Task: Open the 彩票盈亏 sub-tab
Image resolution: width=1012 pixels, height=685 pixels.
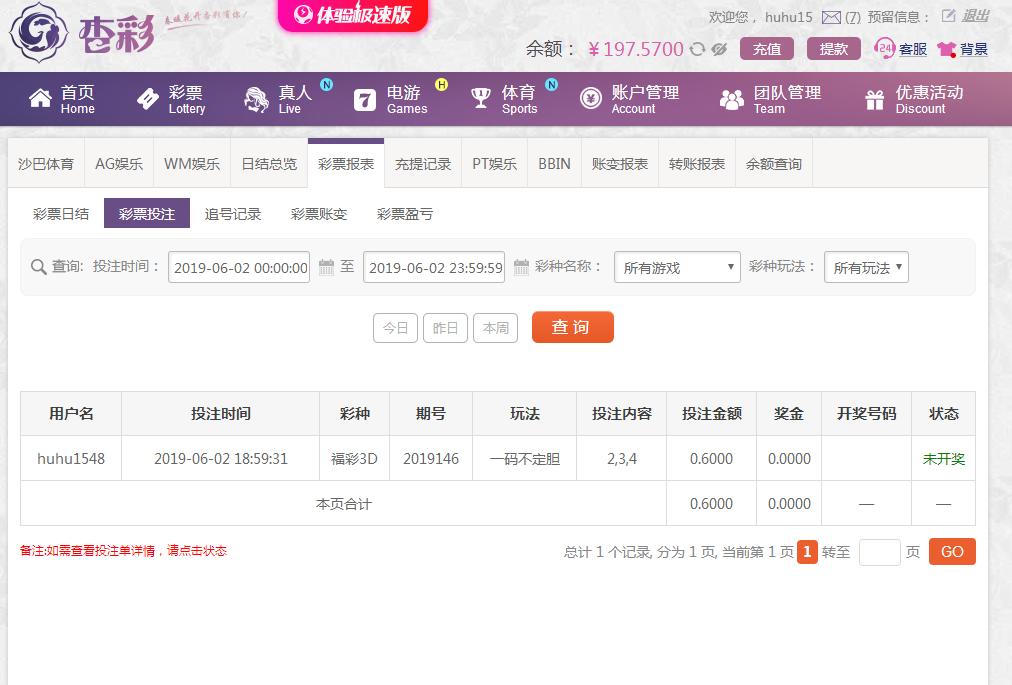Action: click(x=405, y=214)
